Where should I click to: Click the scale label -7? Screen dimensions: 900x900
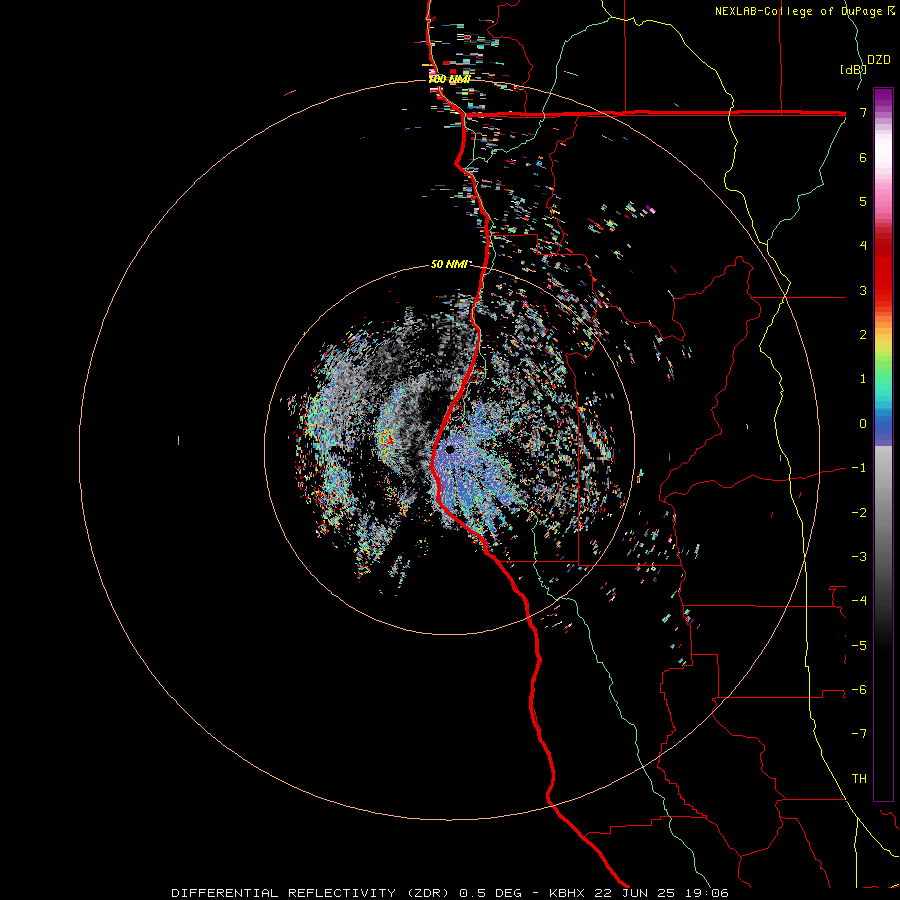(859, 734)
